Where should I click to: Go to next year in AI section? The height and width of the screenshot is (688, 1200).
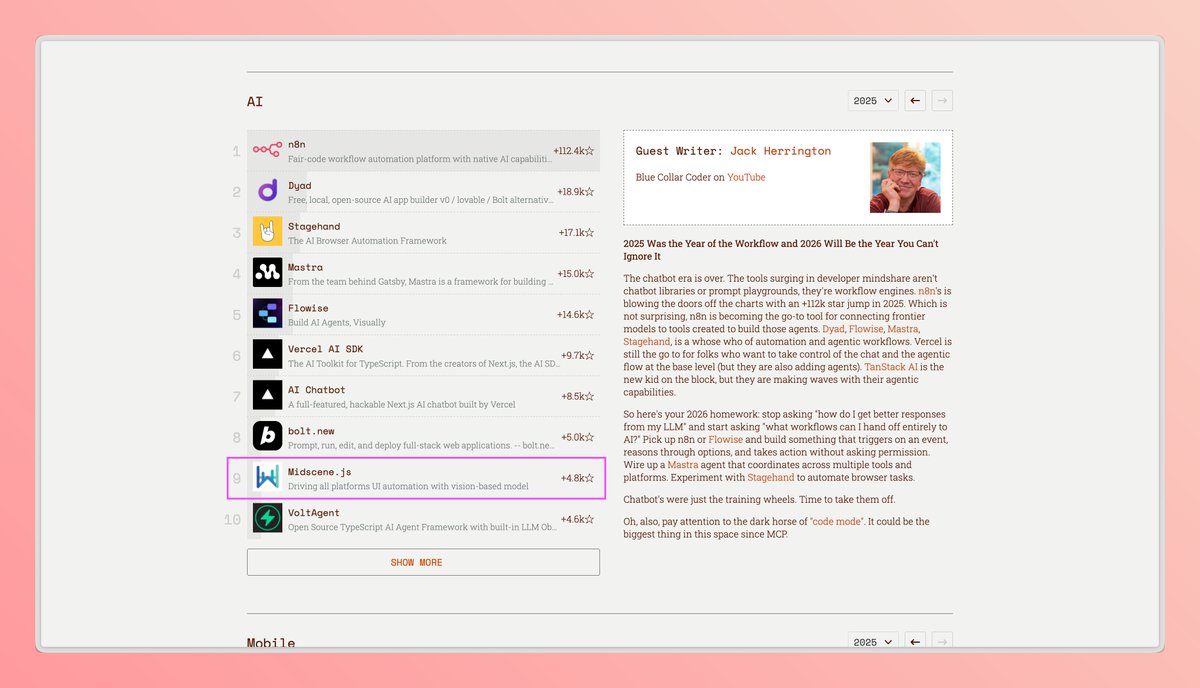click(x=942, y=101)
